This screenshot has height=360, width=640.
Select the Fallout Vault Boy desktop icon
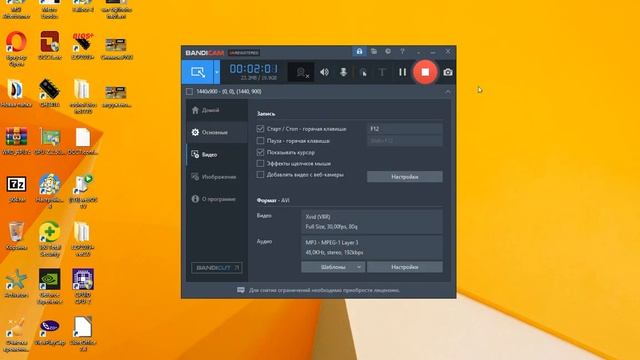50,190
